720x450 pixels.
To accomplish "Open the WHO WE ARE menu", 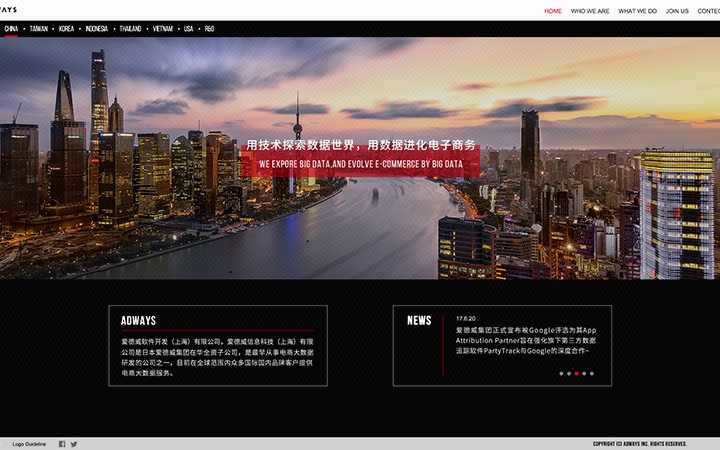I will (x=590, y=11).
